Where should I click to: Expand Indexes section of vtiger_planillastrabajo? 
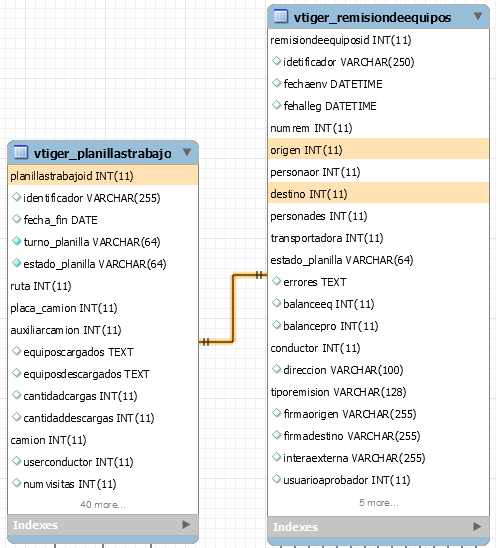coord(186,524)
